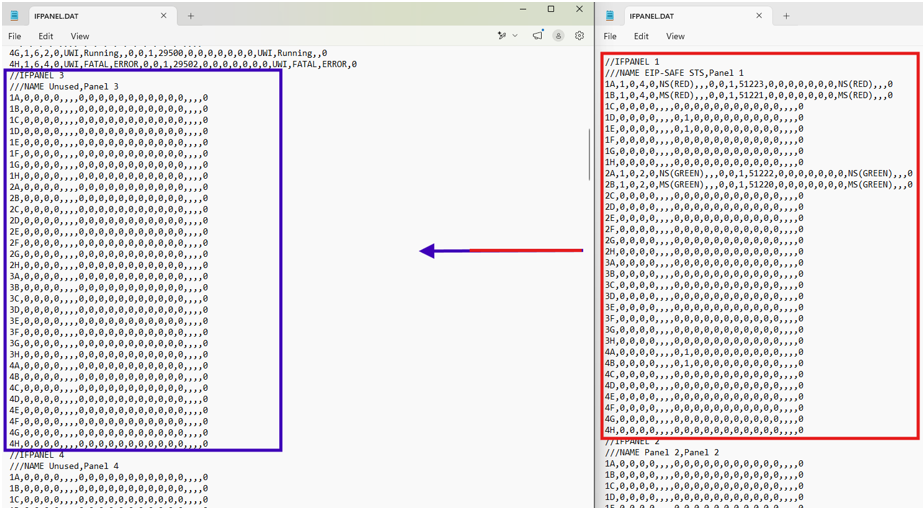
Task: Open View menu in left Notepad window
Action: click(x=80, y=36)
